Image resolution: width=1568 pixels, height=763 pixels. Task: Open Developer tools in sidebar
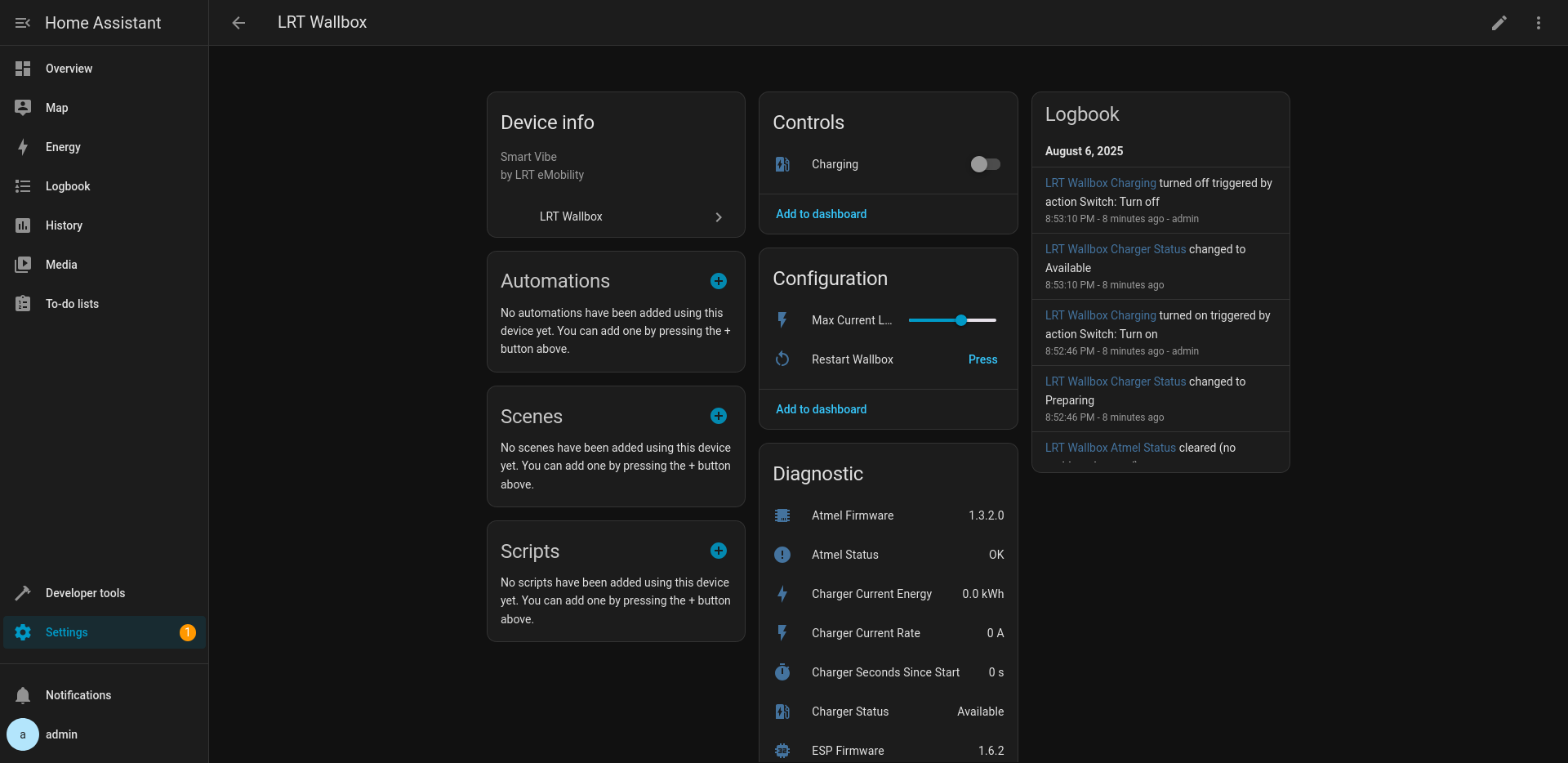(85, 593)
